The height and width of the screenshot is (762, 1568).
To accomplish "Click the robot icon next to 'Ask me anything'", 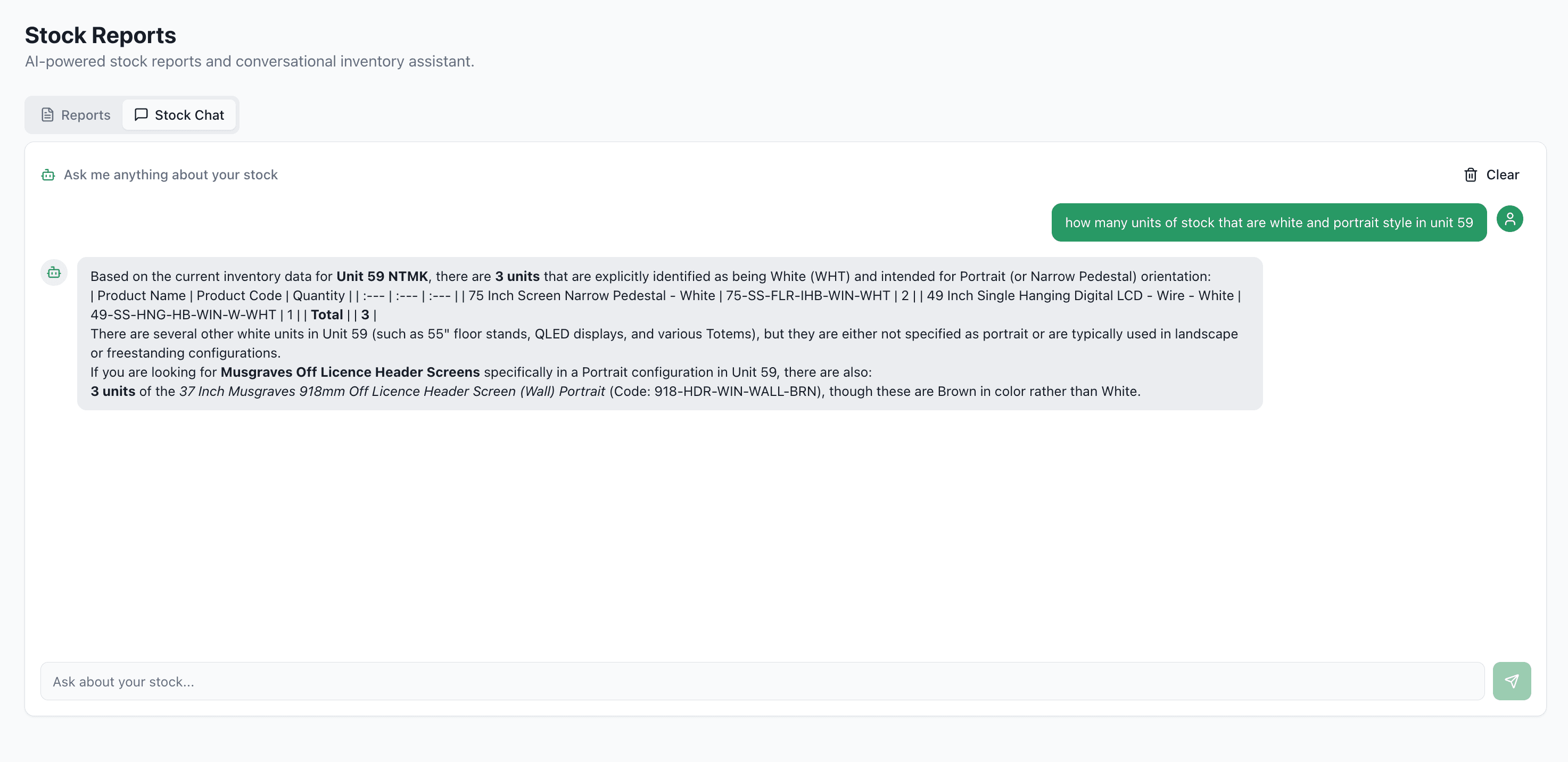I will (x=47, y=175).
